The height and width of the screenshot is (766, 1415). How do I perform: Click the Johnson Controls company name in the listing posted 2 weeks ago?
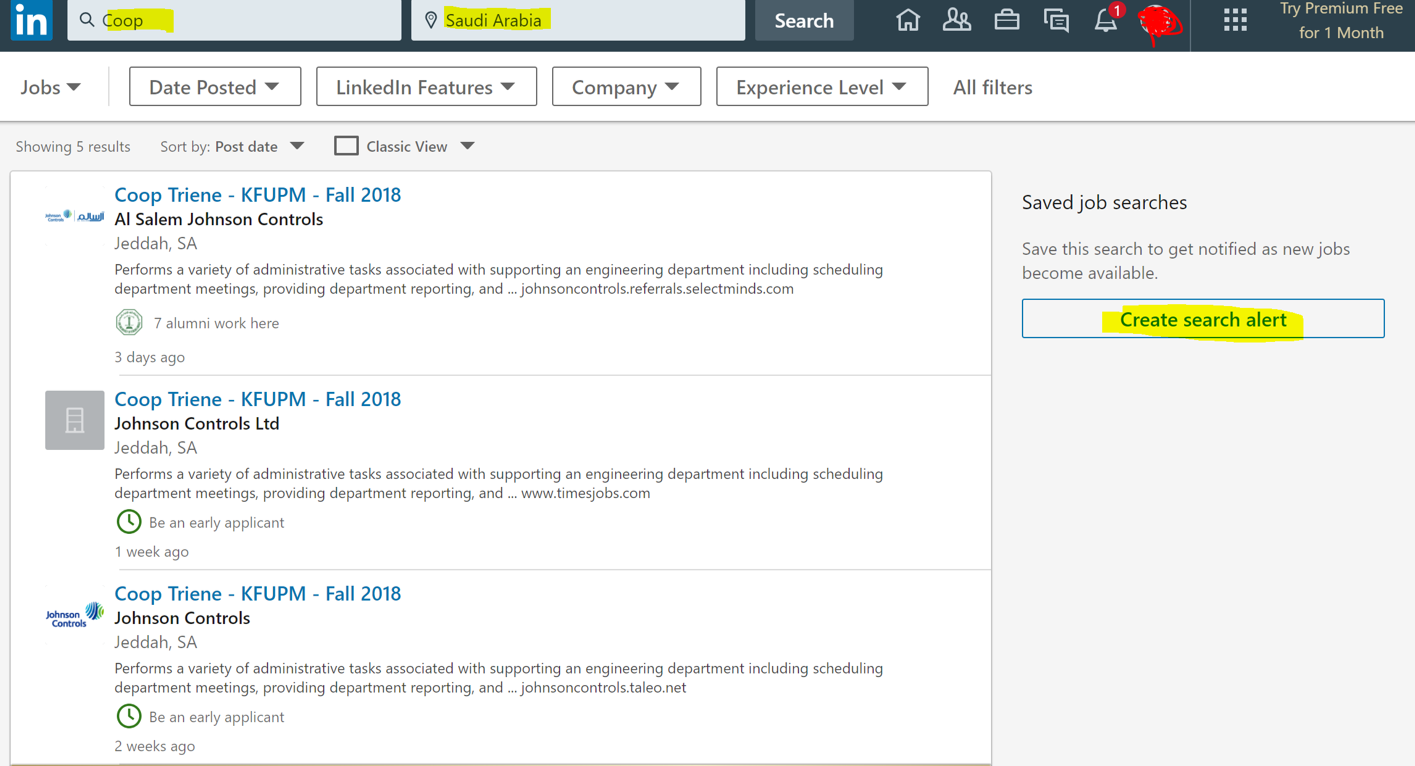coord(182,618)
